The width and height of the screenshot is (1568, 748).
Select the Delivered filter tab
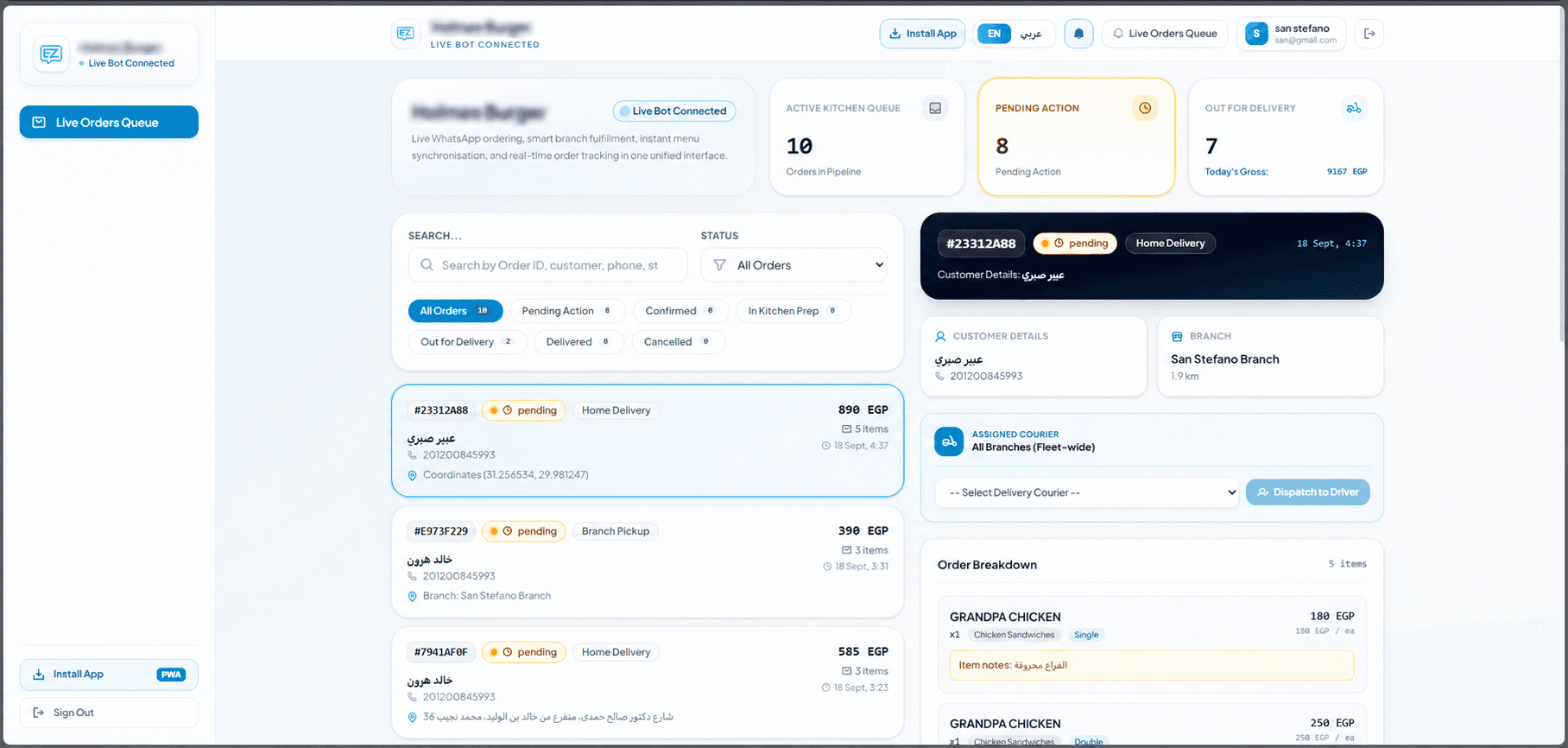(x=579, y=342)
